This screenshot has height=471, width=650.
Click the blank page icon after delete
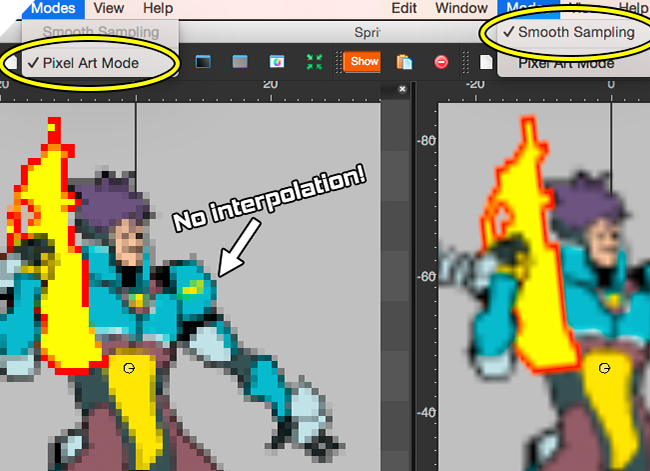[486, 62]
